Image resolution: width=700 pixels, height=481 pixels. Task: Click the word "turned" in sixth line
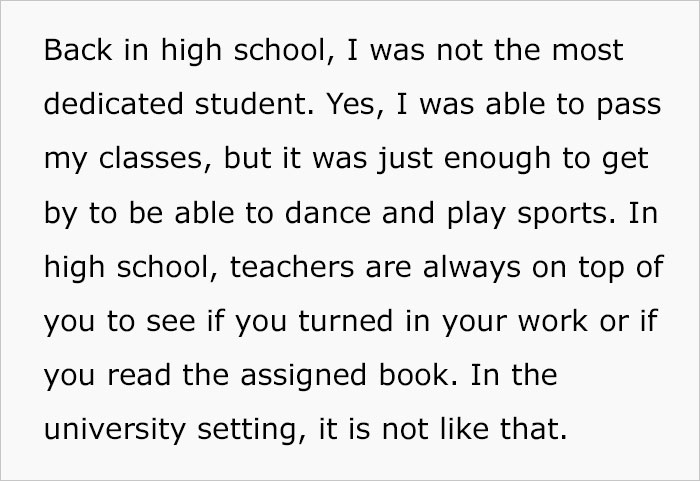(346, 321)
